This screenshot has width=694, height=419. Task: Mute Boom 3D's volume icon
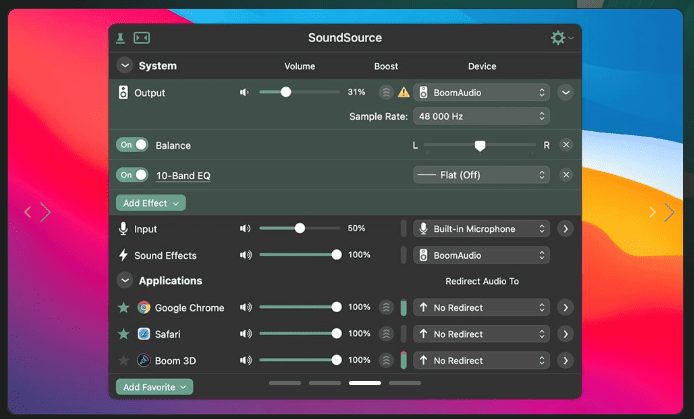(246, 361)
